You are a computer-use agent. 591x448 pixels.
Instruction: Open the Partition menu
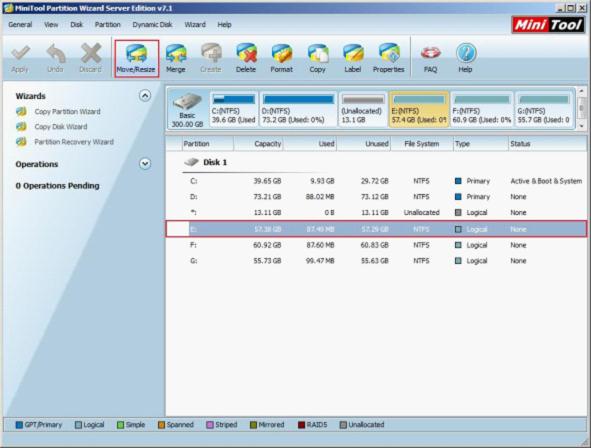[108, 24]
